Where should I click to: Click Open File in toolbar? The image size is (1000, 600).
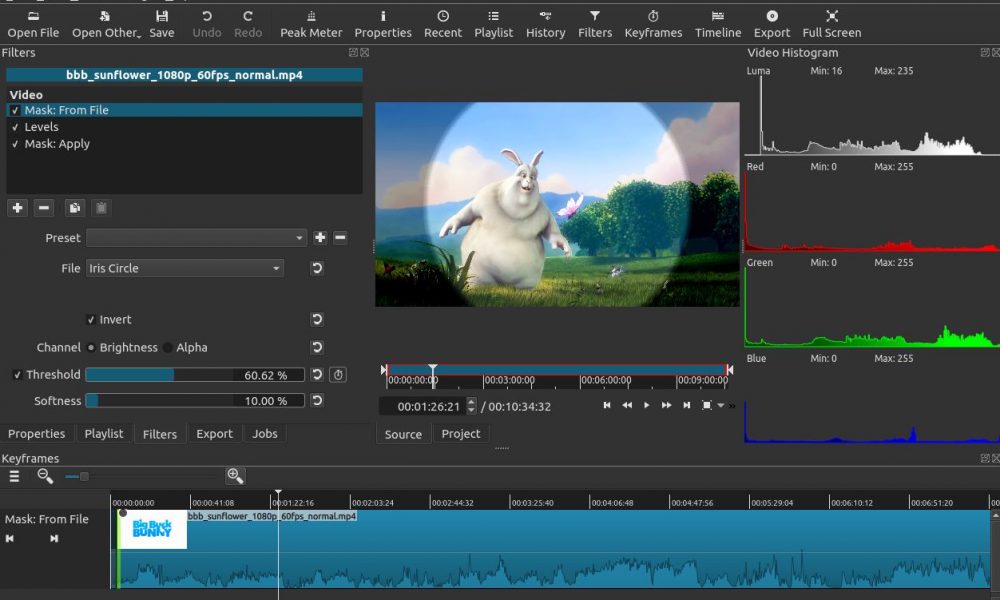(33, 24)
